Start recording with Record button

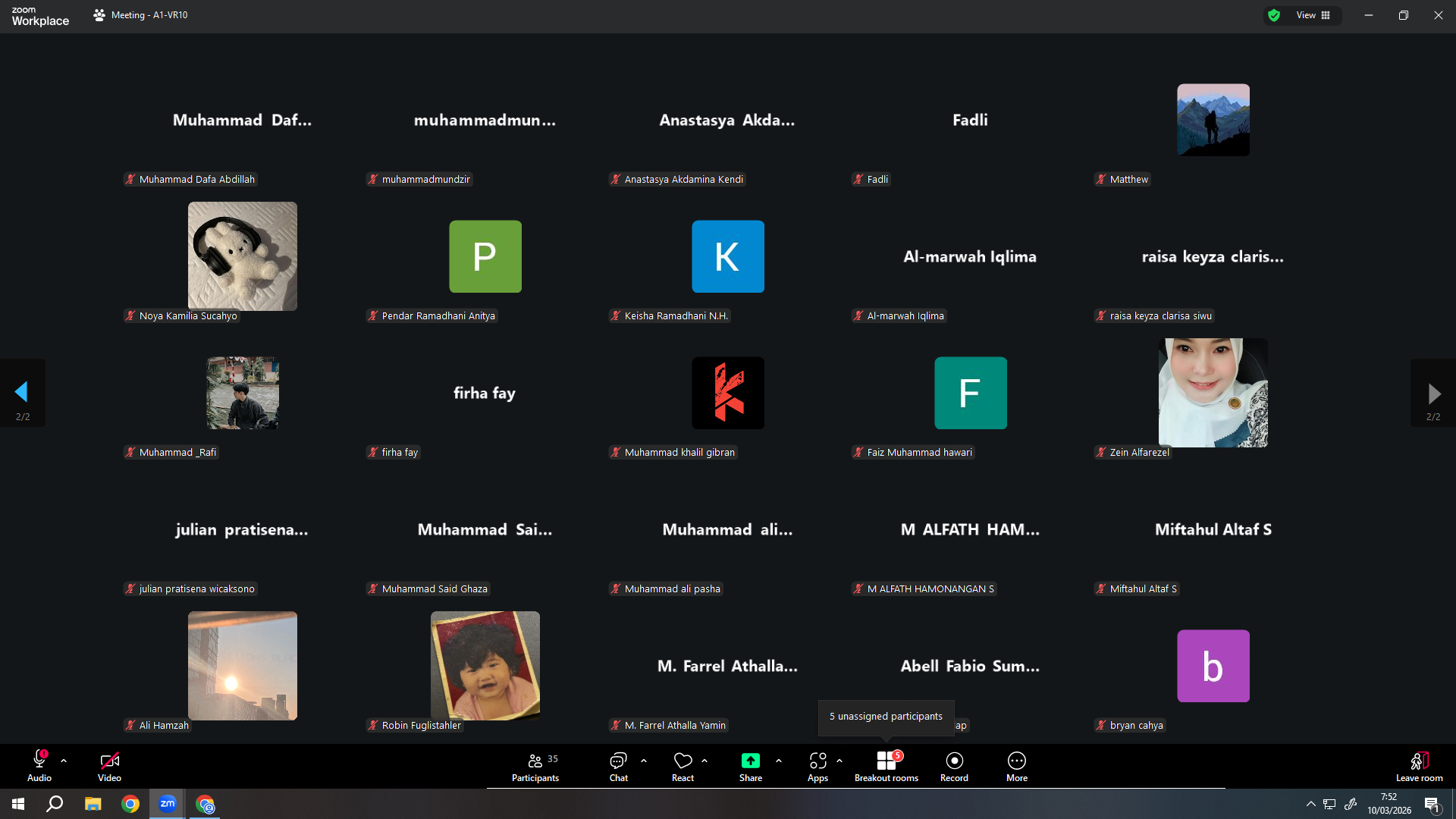(x=954, y=767)
